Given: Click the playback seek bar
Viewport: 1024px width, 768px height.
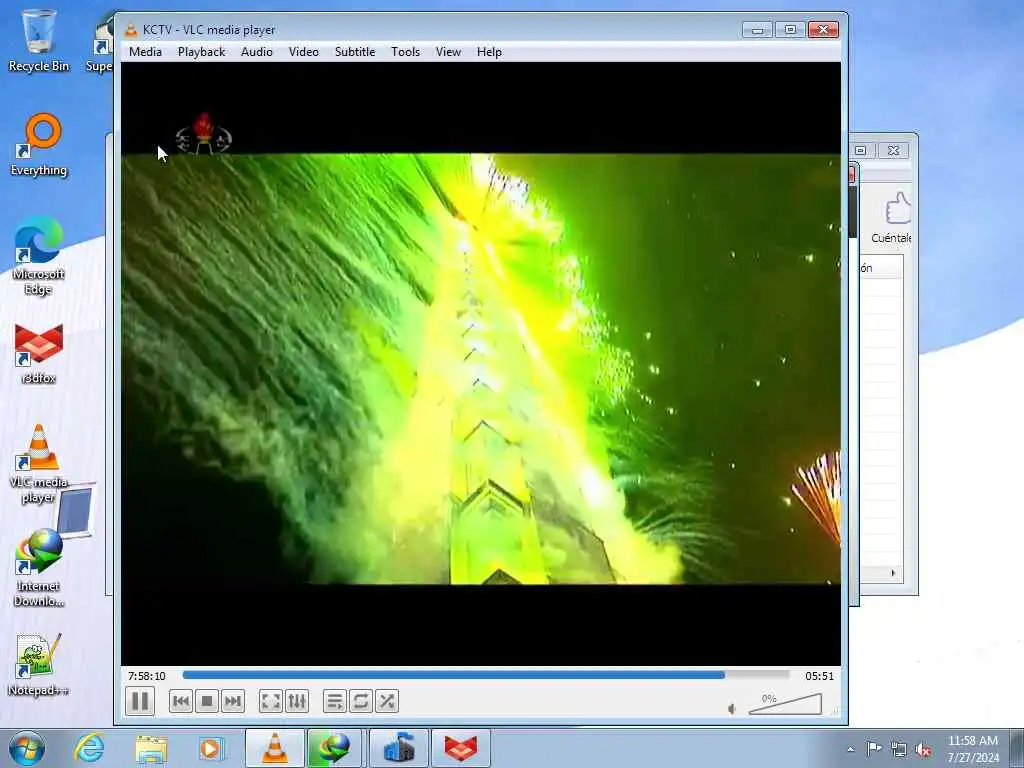Looking at the screenshot, I should coord(485,675).
